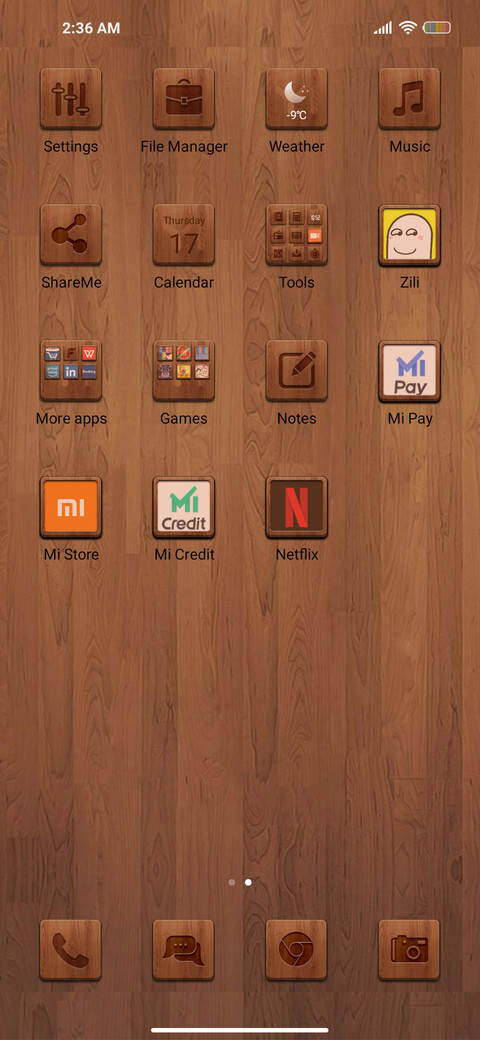Tap the "Netflix" label text
This screenshot has height=1040, width=480.
tap(296, 554)
